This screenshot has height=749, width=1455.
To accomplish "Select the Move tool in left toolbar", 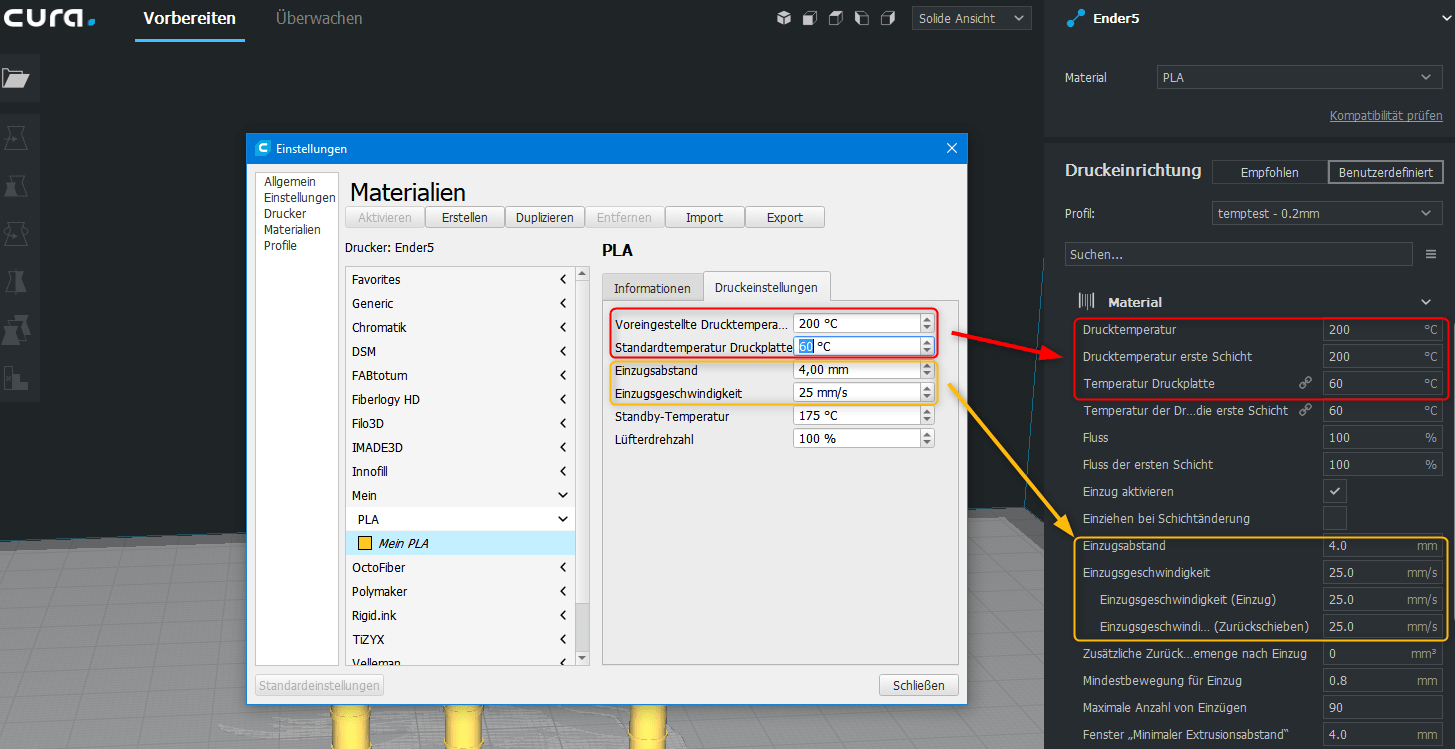I will (16, 137).
